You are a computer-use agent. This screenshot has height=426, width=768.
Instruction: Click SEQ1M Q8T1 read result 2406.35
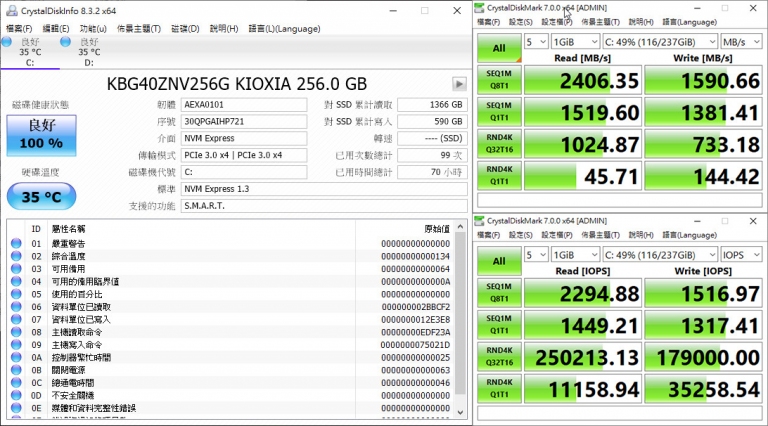tap(583, 80)
